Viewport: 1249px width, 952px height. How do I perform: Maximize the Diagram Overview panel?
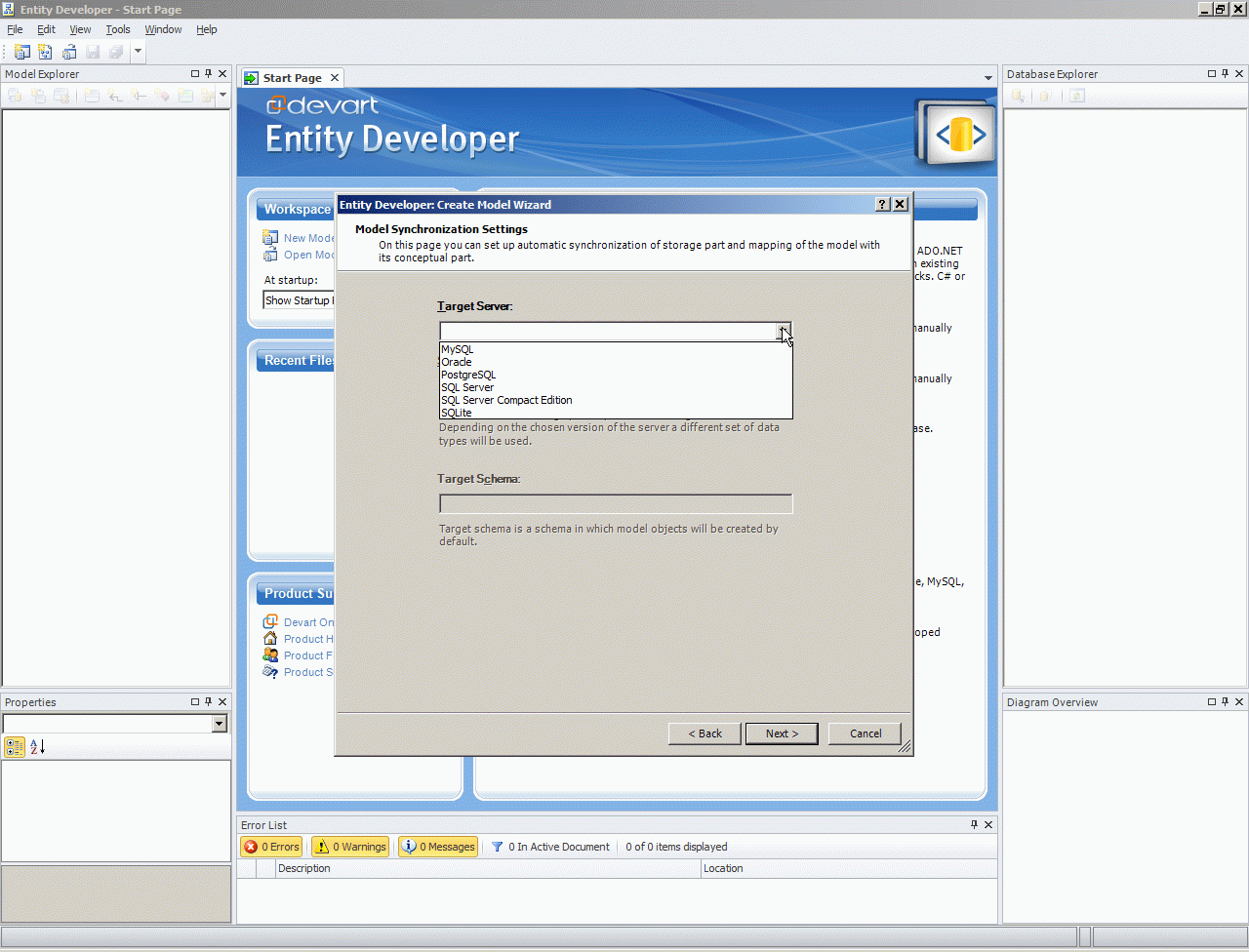pyautogui.click(x=1212, y=702)
